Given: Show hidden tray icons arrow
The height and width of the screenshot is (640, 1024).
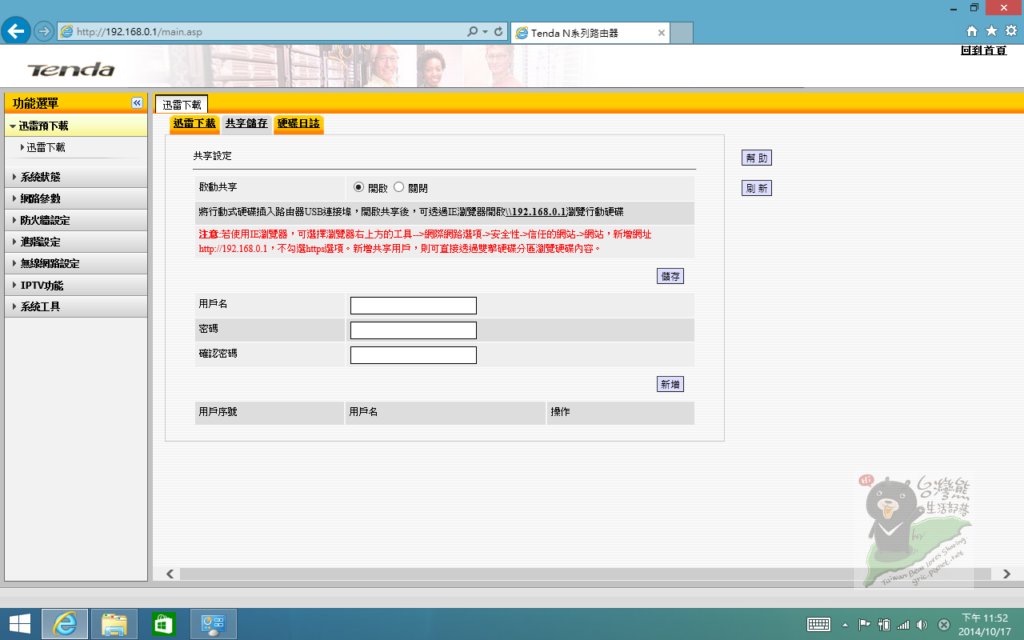Looking at the screenshot, I should [845, 625].
